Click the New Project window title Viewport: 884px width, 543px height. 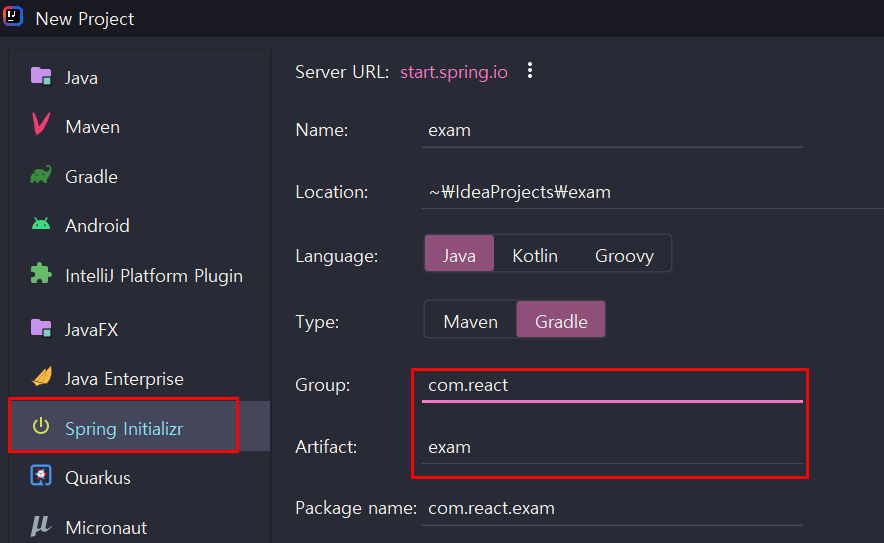(85, 19)
